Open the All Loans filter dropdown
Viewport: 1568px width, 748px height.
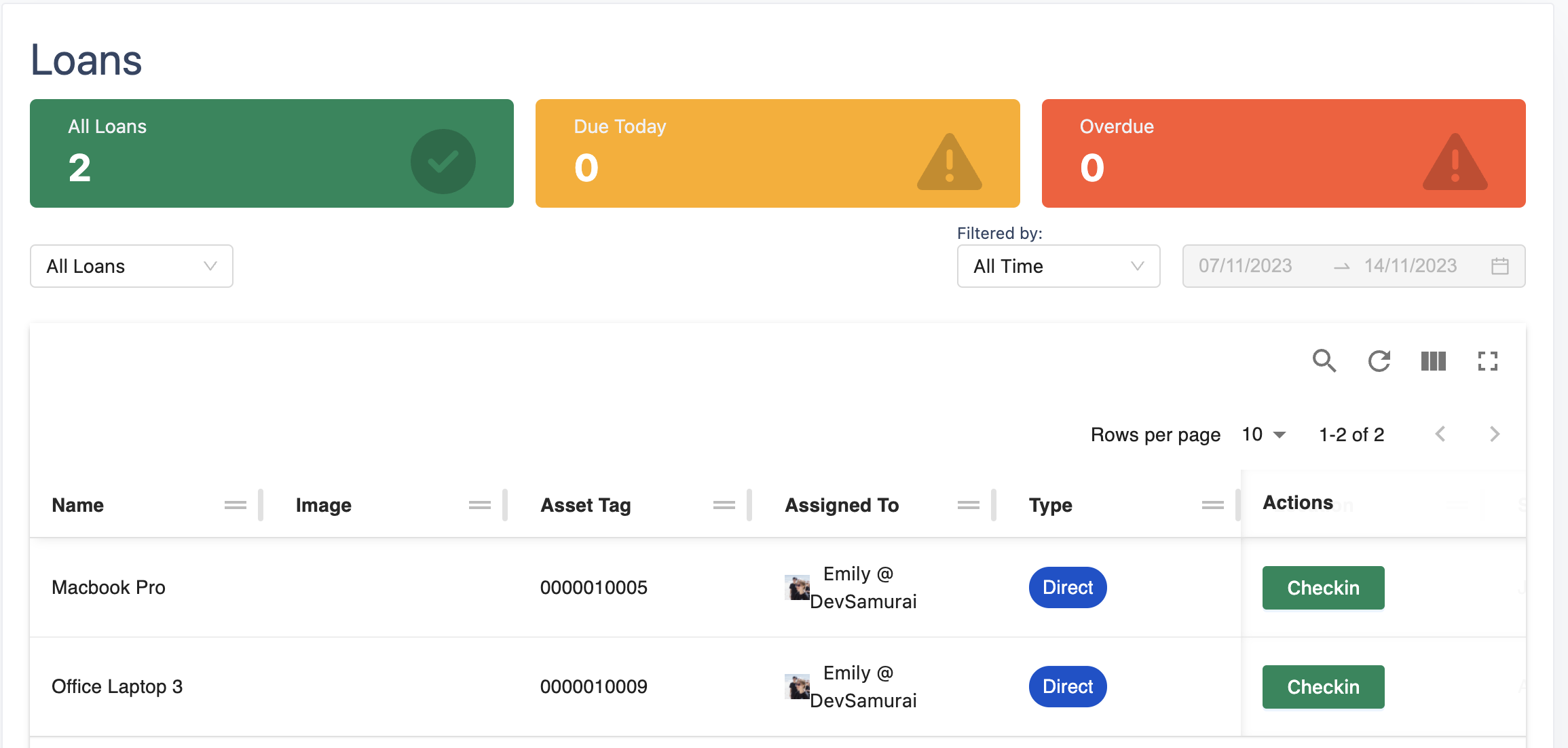pyautogui.click(x=132, y=266)
